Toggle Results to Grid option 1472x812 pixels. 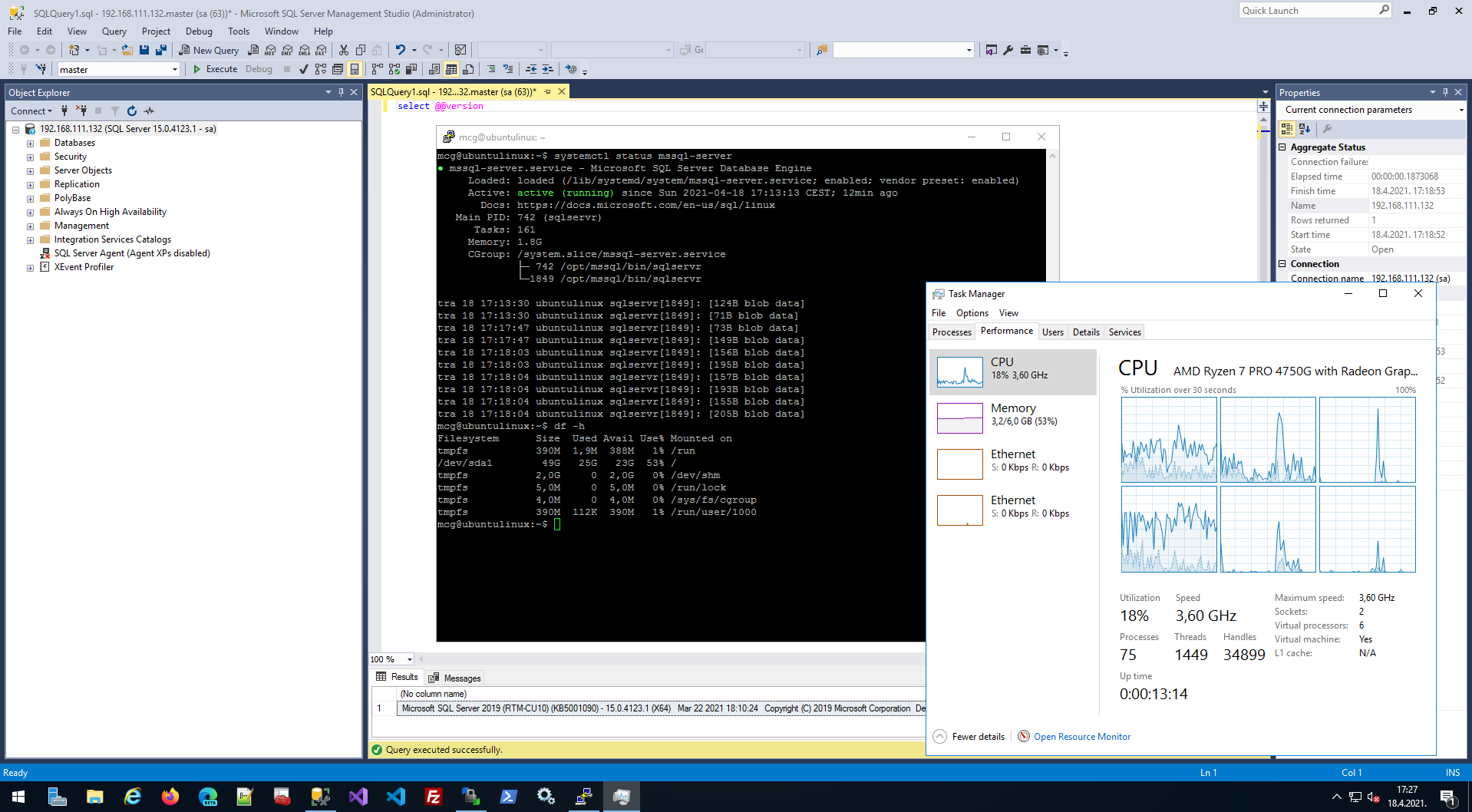(451, 69)
